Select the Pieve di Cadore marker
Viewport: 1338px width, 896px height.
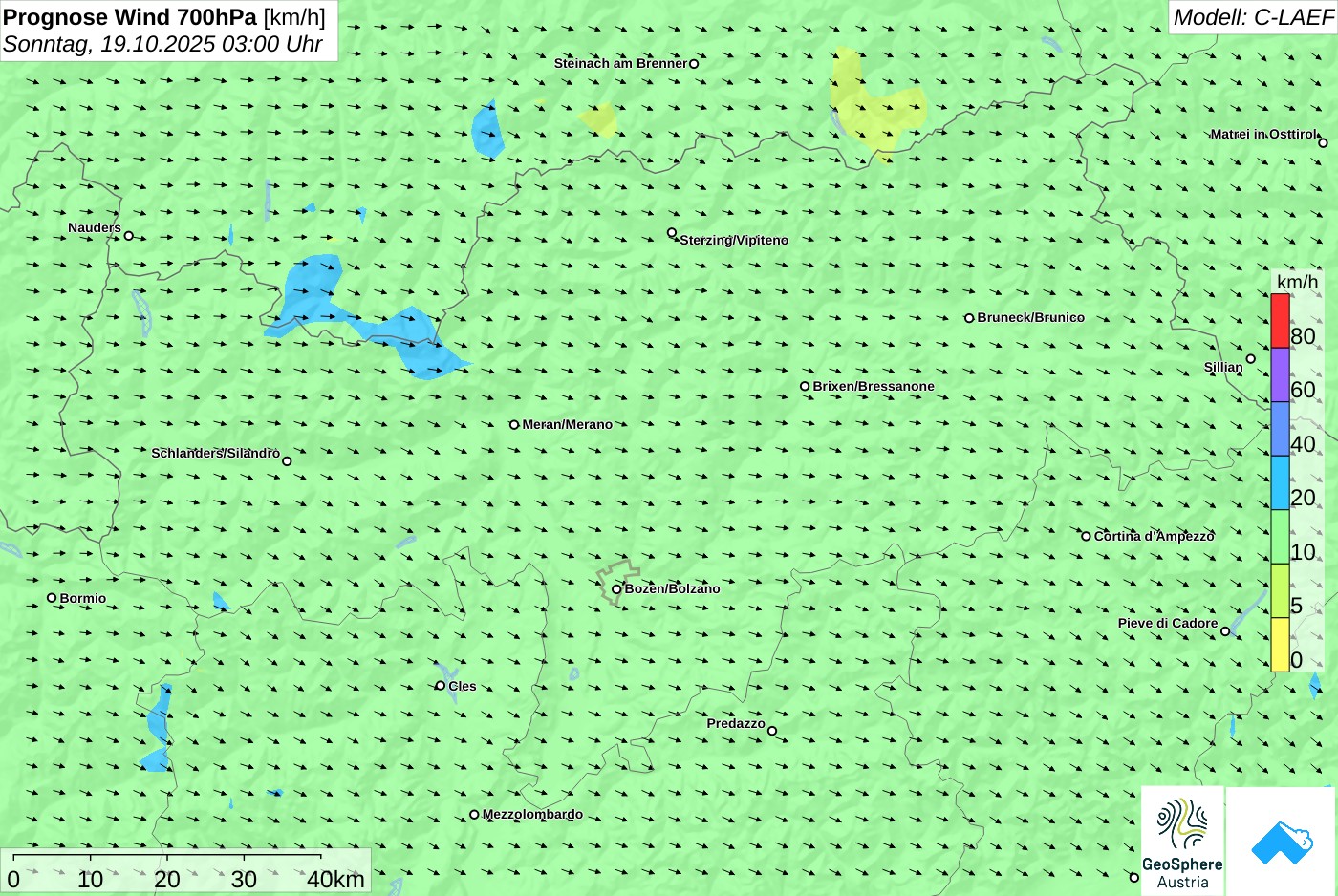pos(1225,631)
